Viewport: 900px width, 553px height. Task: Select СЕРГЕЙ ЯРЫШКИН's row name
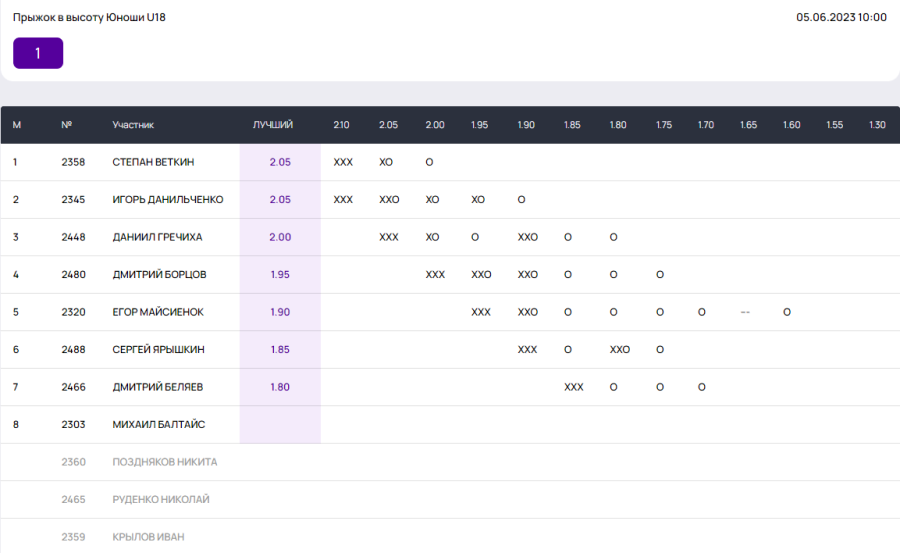tap(159, 349)
